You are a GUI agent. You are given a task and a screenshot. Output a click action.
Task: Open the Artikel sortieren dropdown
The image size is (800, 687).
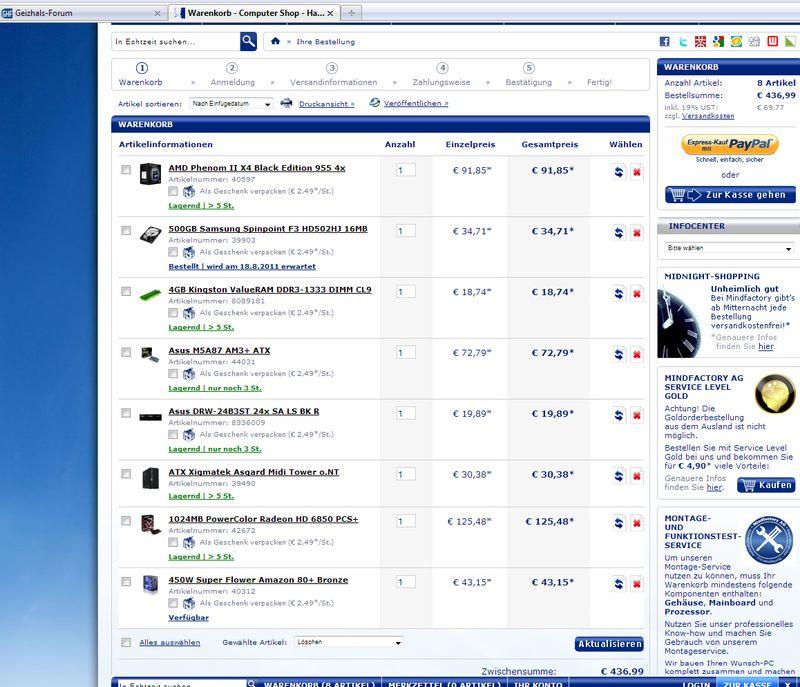231,104
